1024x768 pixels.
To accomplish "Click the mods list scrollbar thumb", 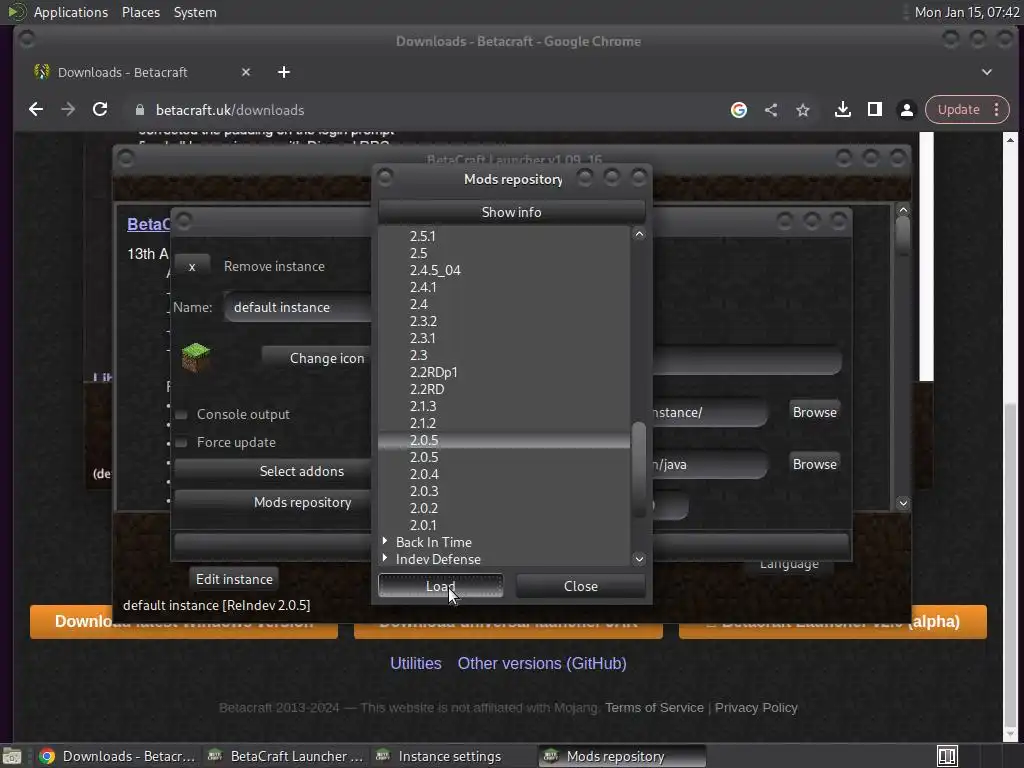I will coord(639,468).
